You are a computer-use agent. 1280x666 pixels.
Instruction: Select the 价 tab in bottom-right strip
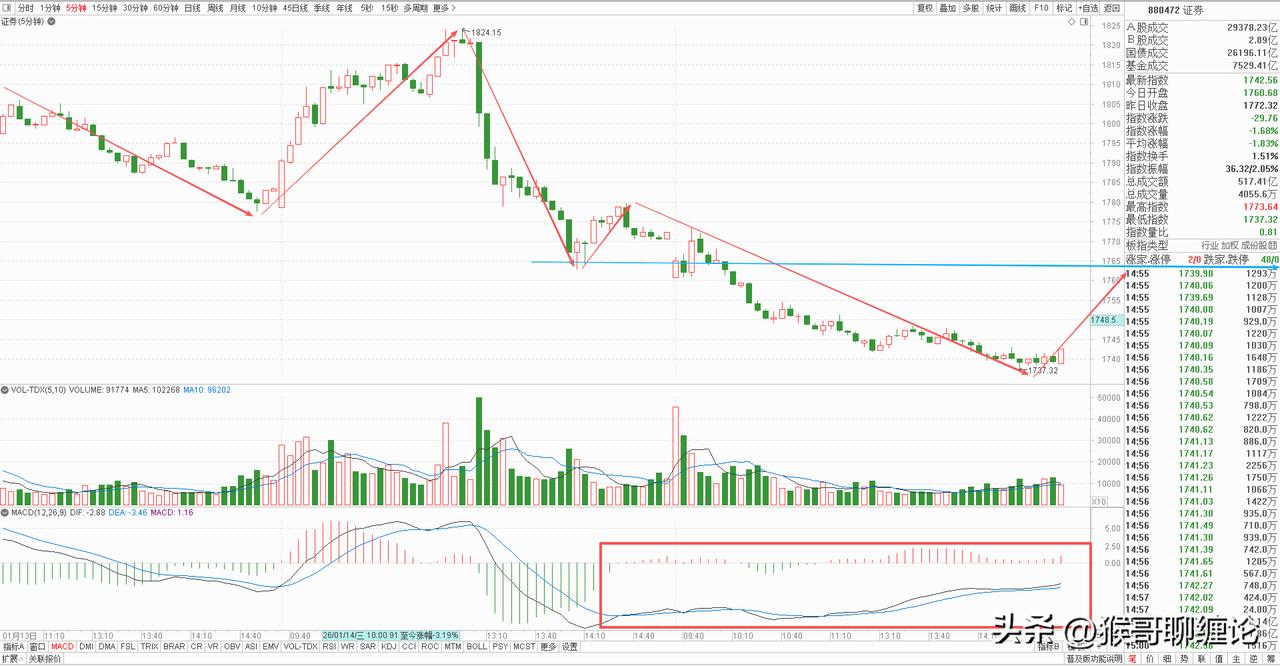pyautogui.click(x=1149, y=659)
